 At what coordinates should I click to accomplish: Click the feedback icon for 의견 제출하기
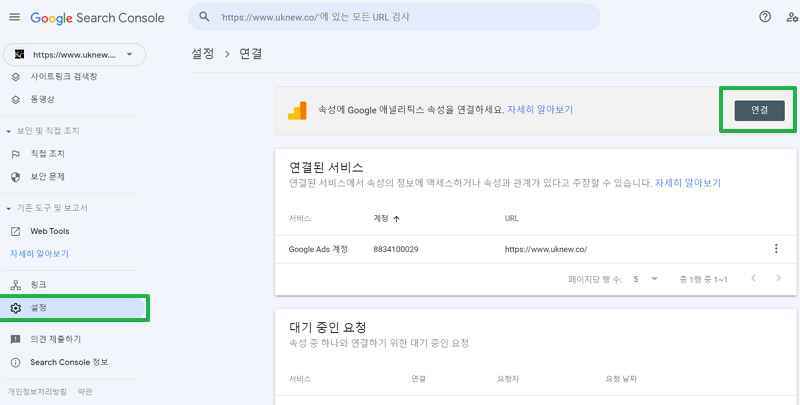point(16,339)
